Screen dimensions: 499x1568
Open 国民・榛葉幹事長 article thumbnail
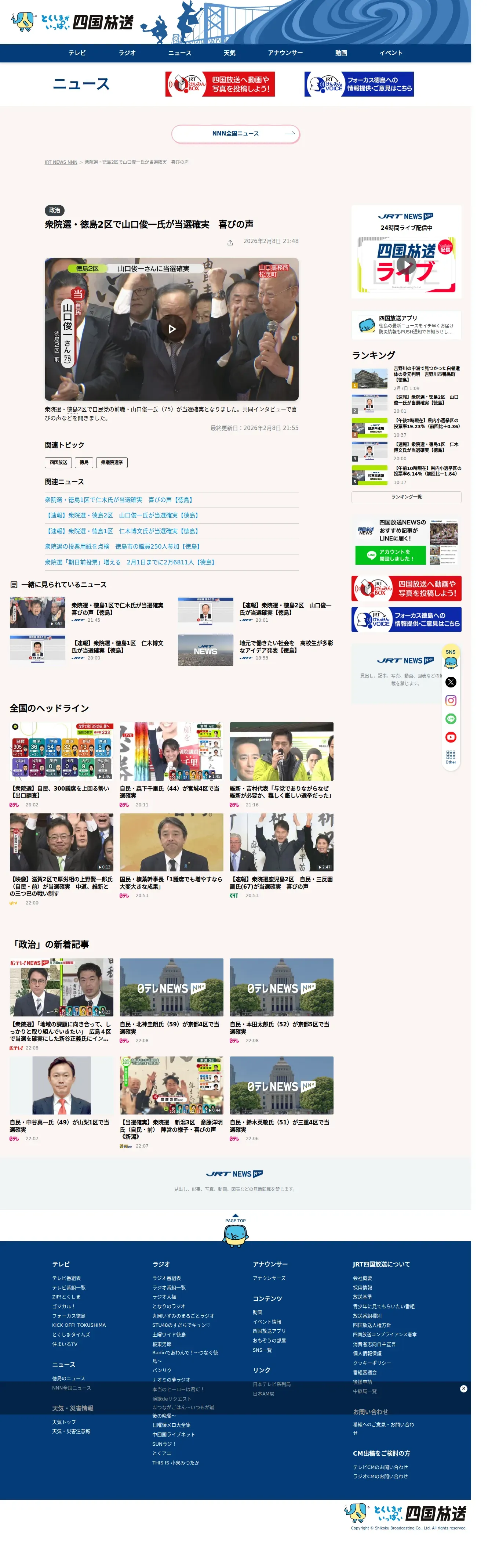point(172,842)
